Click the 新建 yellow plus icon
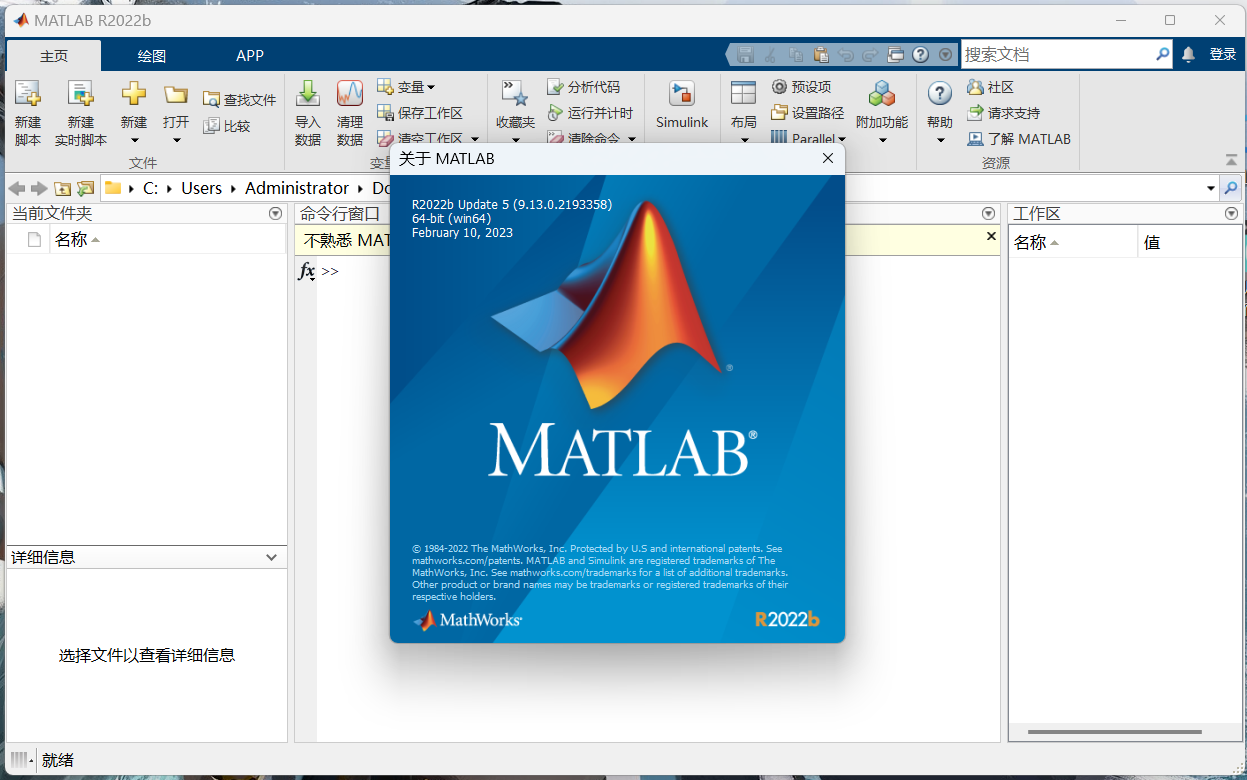Viewport: 1247px width, 780px height. pos(134,94)
